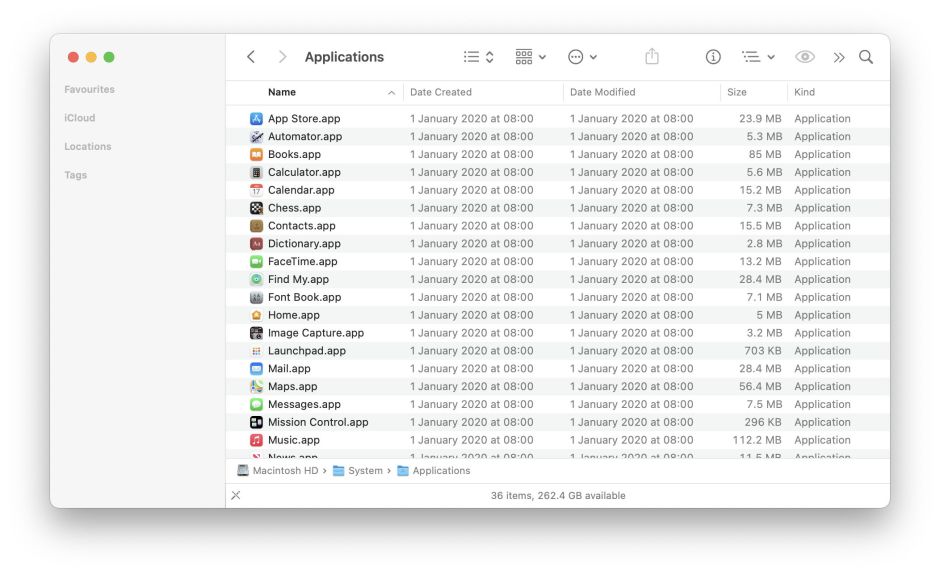Select the Music.app icon

click(257, 440)
